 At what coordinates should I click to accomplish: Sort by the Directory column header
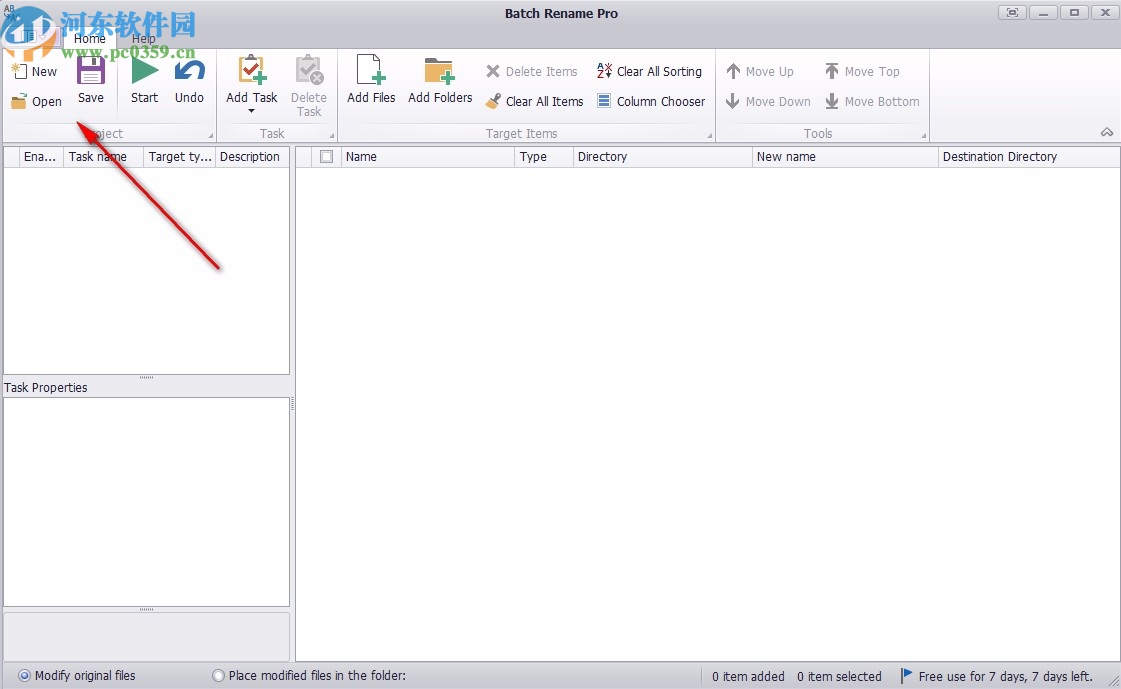(663, 157)
